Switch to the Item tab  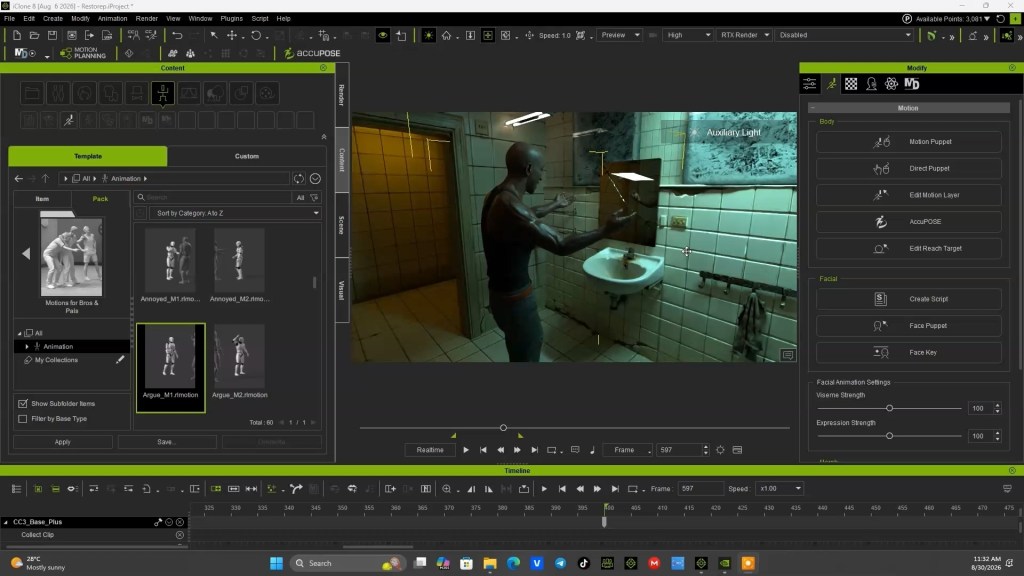42,199
